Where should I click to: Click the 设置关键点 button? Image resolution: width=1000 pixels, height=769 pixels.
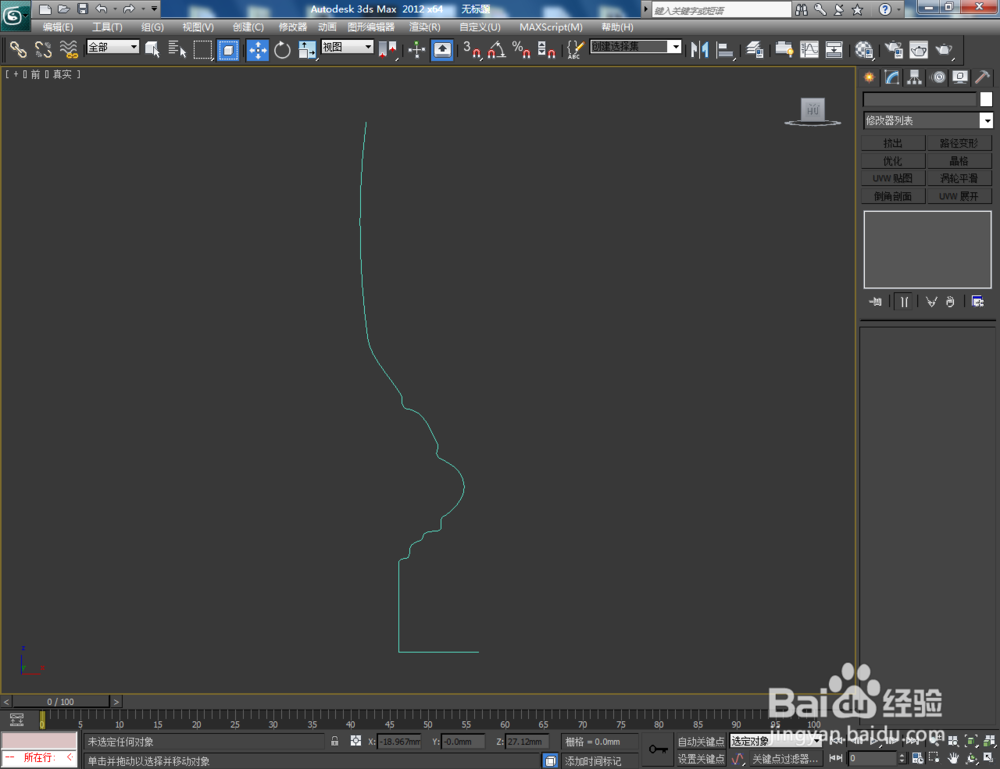701,758
